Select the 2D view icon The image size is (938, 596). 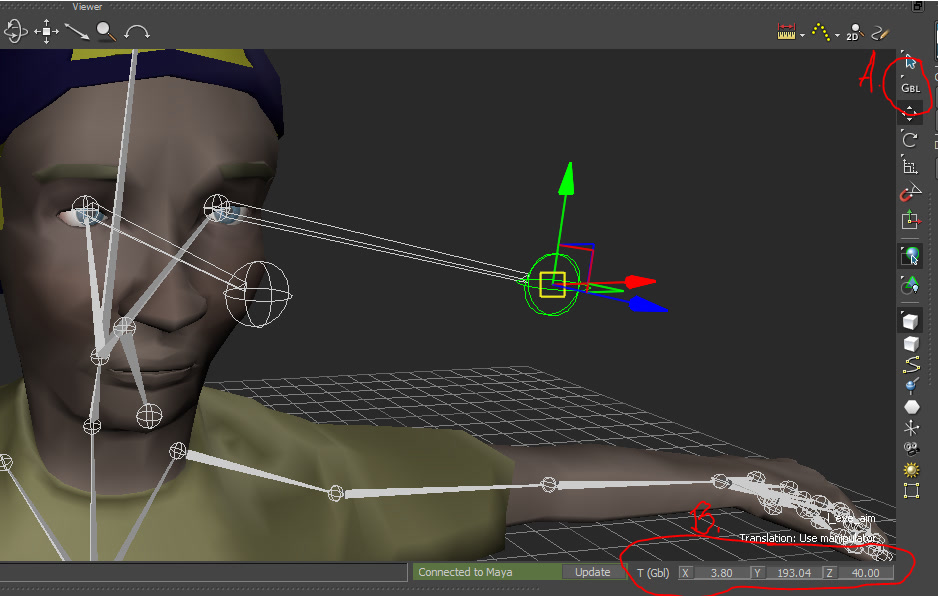854,31
